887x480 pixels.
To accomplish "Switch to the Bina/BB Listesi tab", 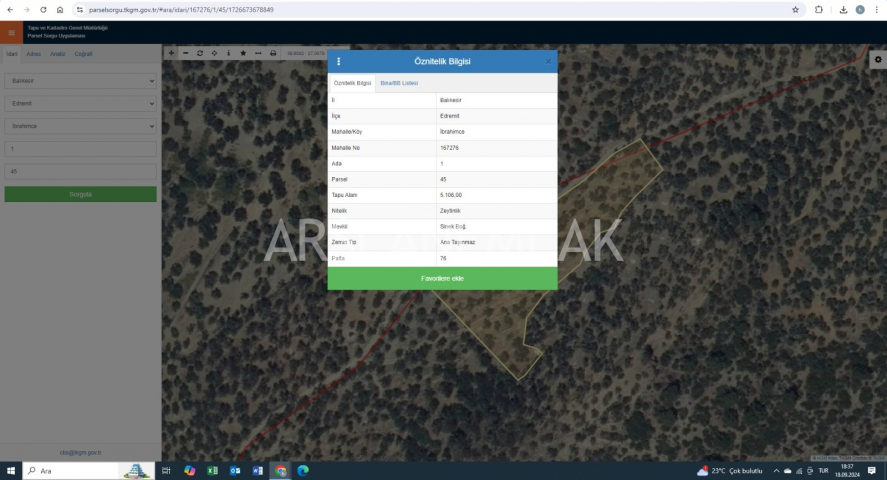I will 399,83.
